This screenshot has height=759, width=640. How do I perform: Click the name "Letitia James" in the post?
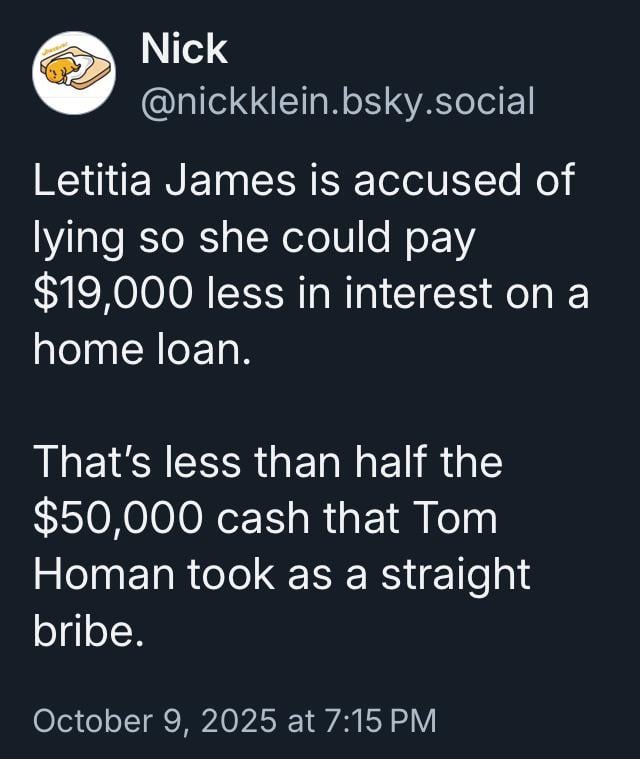(165, 181)
